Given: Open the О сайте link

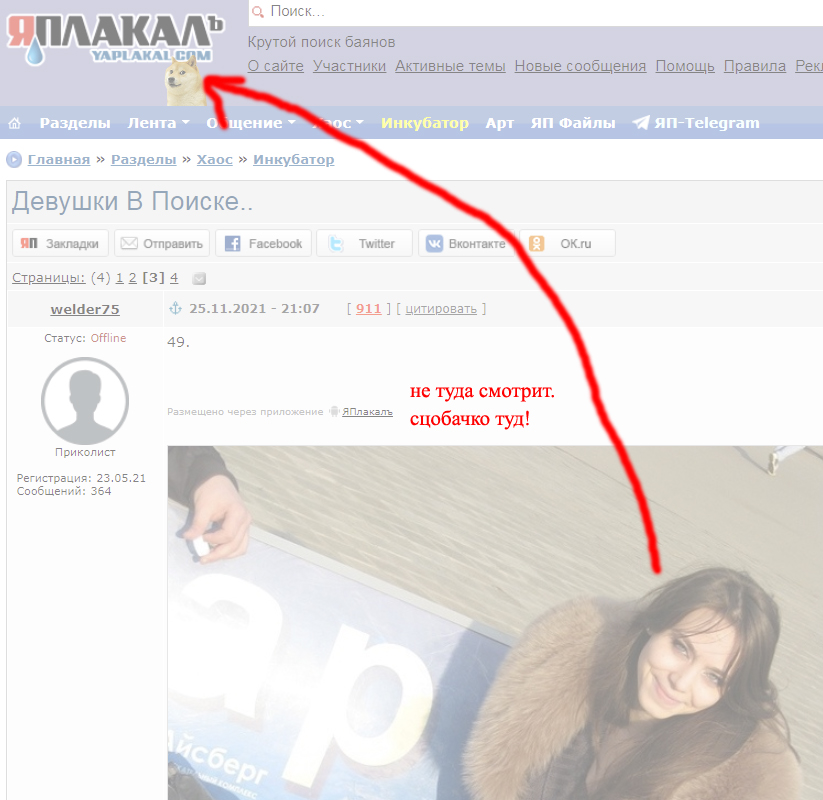Looking at the screenshot, I should [276, 66].
